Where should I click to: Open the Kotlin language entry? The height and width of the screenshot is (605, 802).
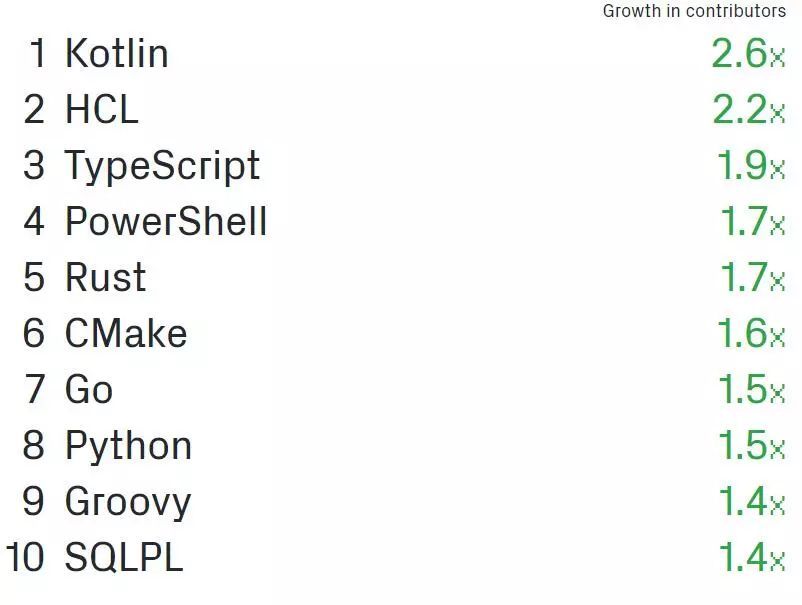tap(116, 53)
